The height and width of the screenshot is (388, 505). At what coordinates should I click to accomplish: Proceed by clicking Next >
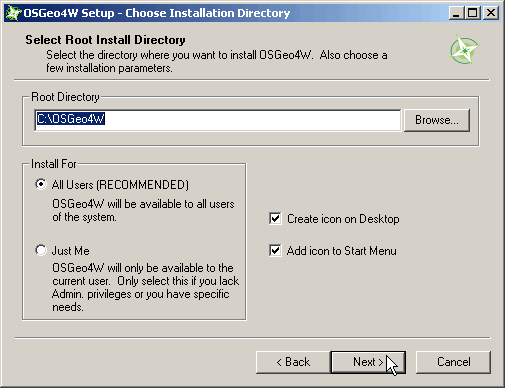(x=368, y=362)
